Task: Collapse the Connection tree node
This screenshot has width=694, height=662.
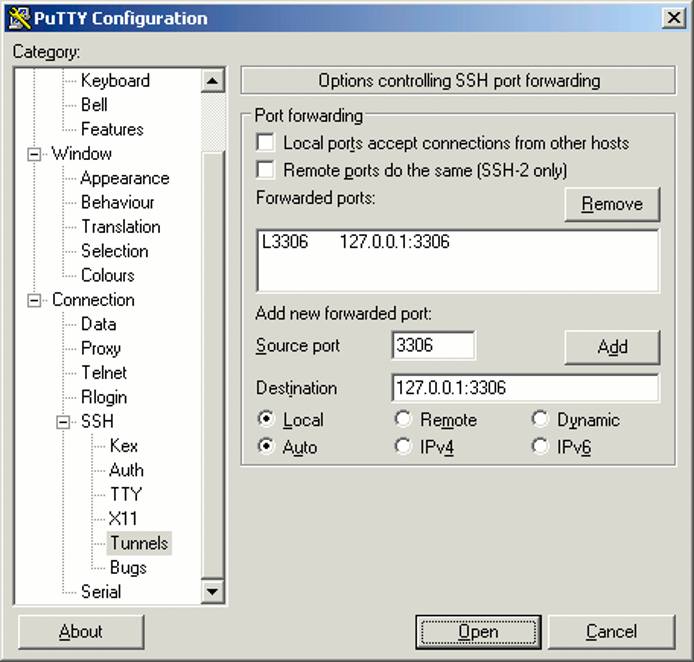Action: pyautogui.click(x=34, y=300)
